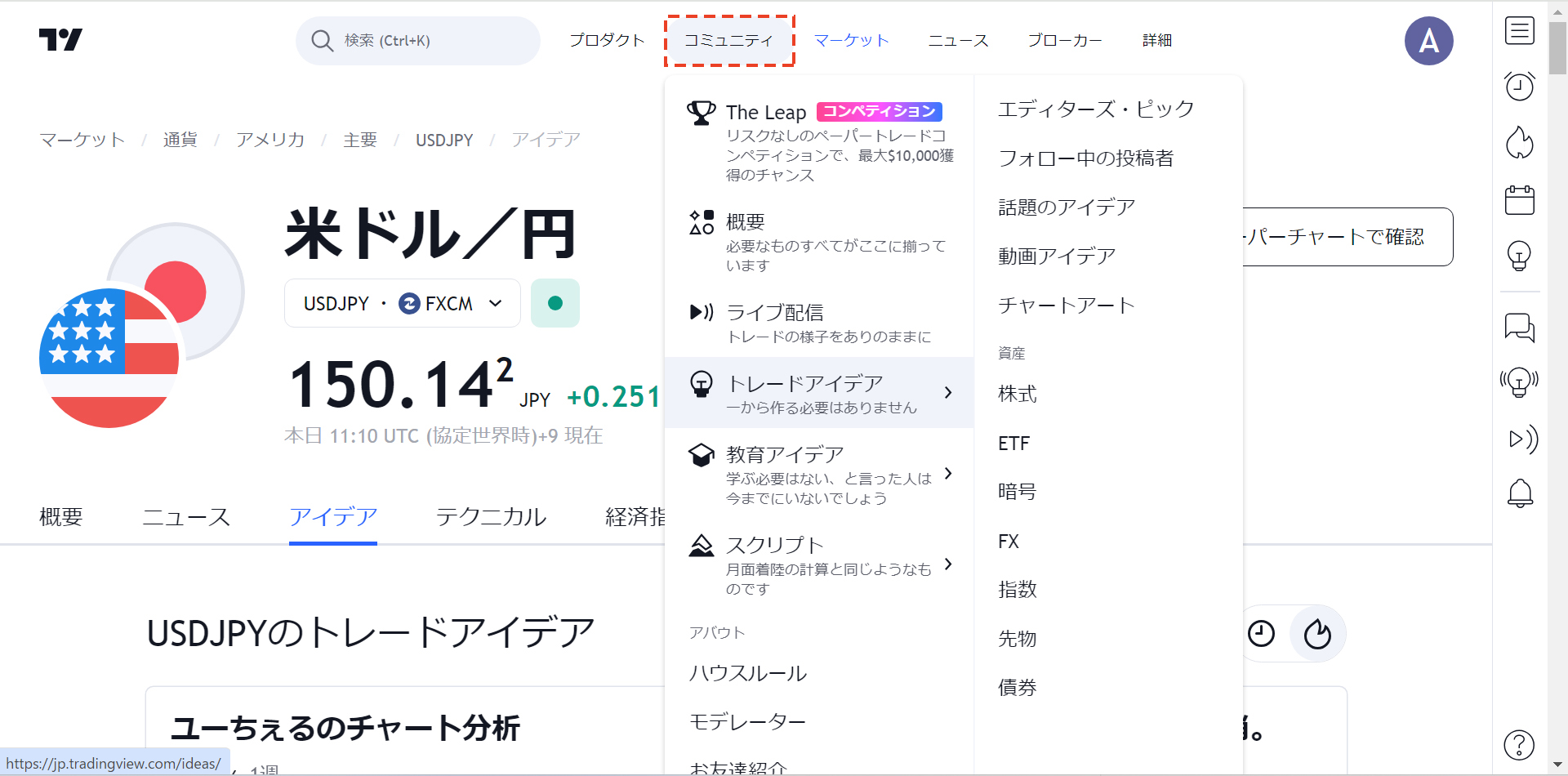
Task: Click the page vertical scrollbar thumb
Action: 1557,49
